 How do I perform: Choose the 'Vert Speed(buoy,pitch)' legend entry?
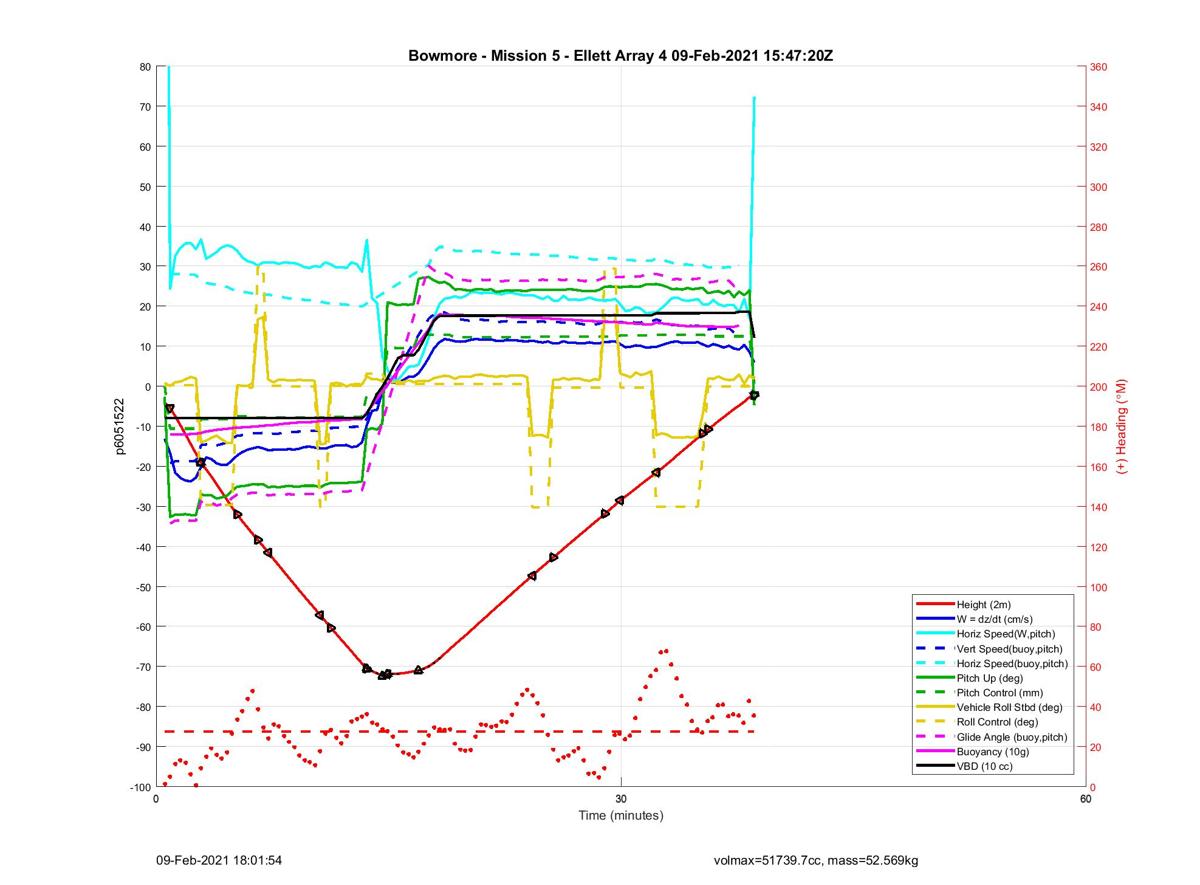[1010, 648]
